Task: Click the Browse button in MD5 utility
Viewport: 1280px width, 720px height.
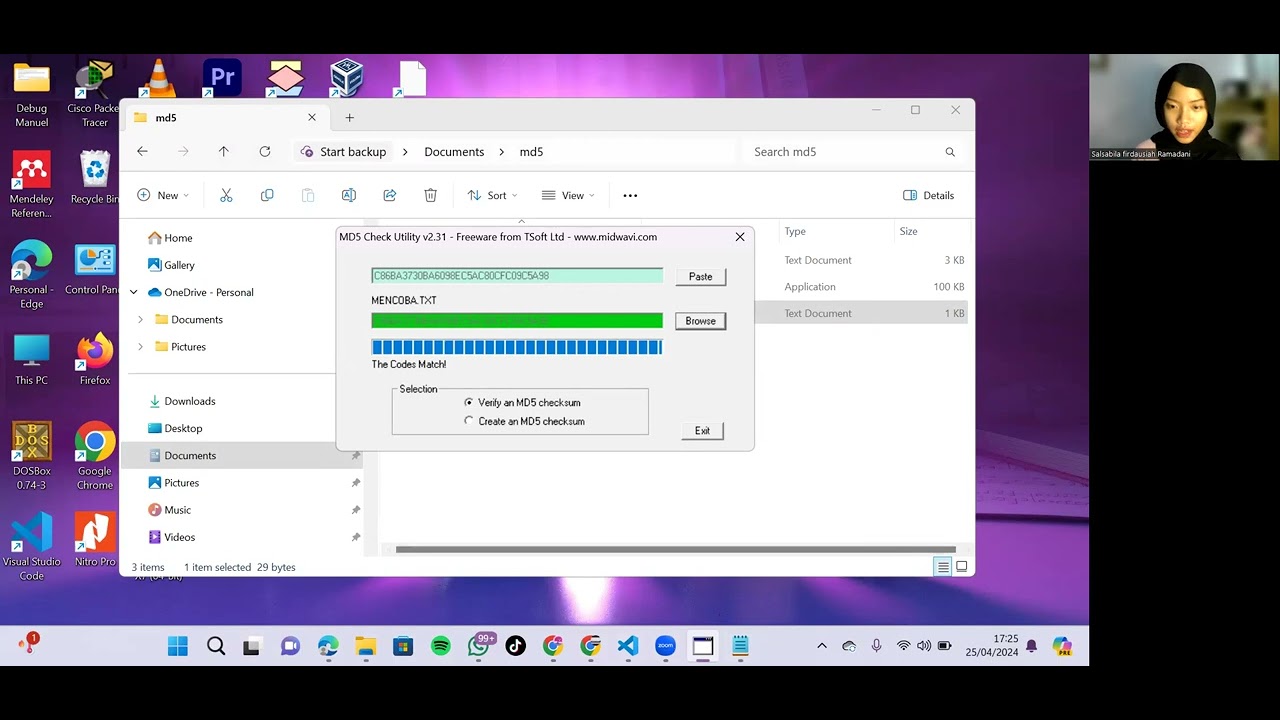Action: click(700, 321)
